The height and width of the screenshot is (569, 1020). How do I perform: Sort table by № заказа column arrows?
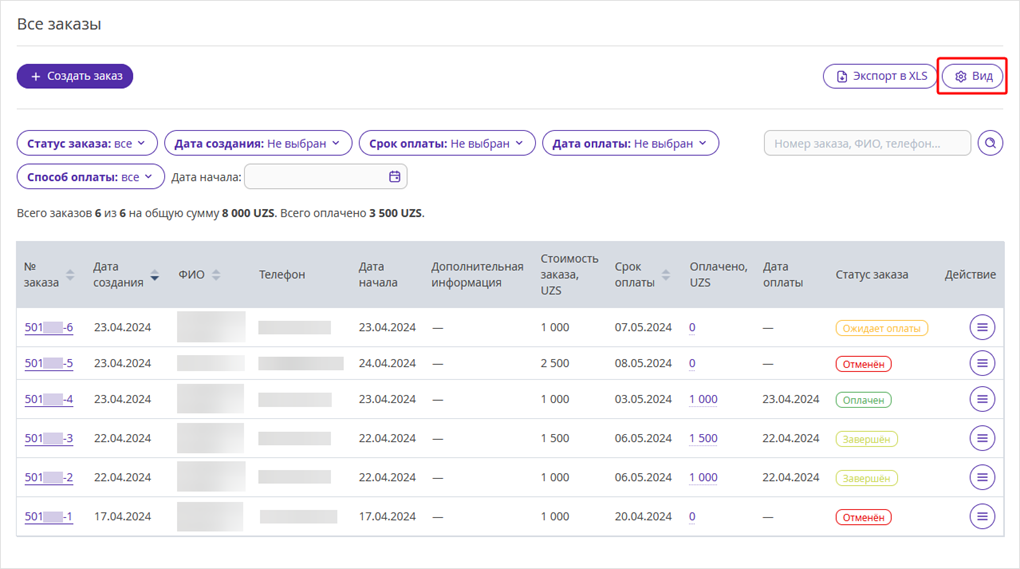click(x=70, y=274)
